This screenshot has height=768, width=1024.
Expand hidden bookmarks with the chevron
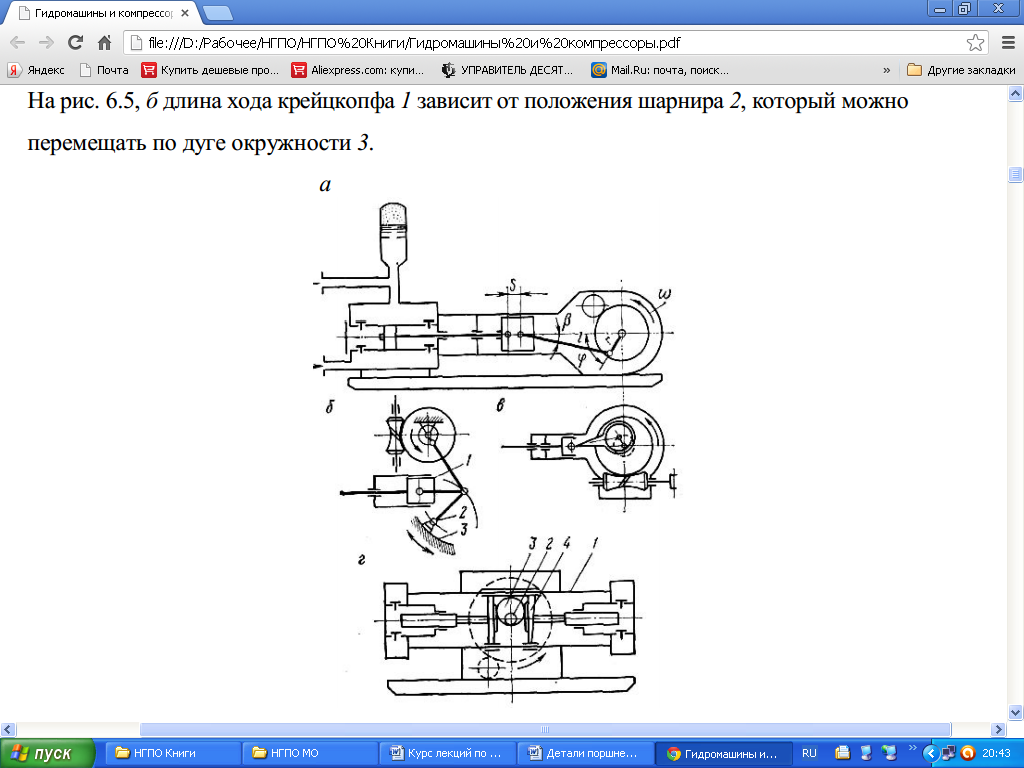(x=886, y=70)
